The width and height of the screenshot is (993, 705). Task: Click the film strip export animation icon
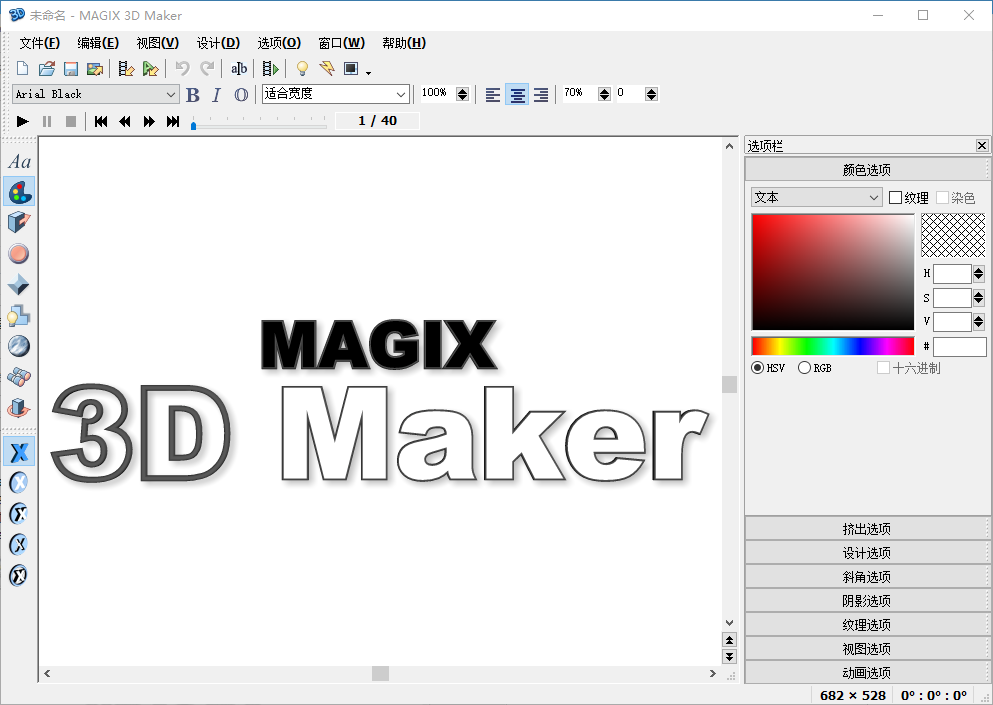pyautogui.click(x=126, y=68)
